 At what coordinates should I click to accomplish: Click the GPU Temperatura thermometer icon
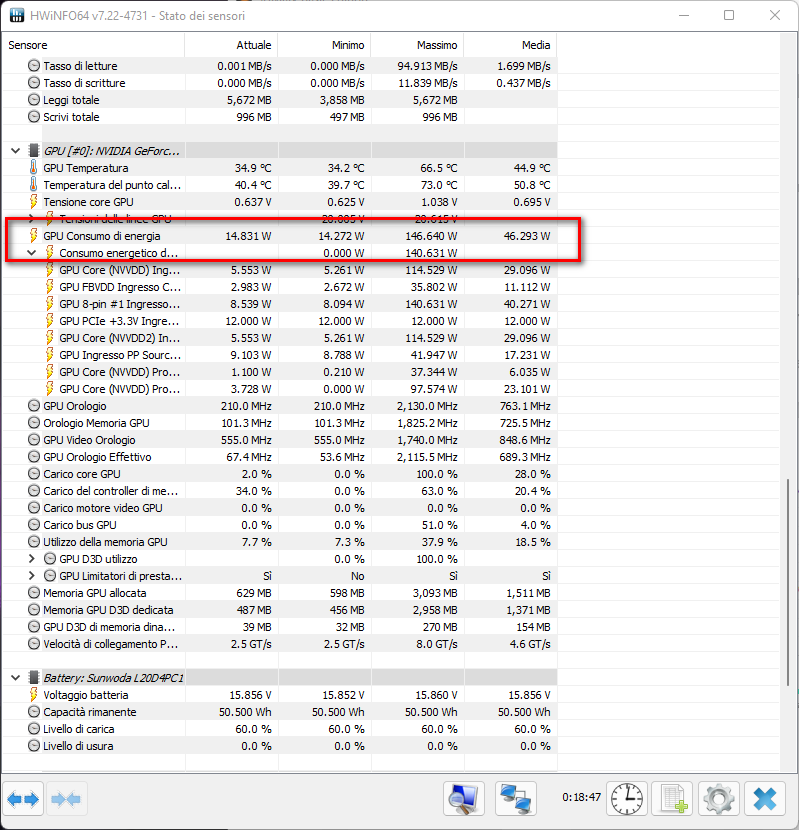(33, 168)
